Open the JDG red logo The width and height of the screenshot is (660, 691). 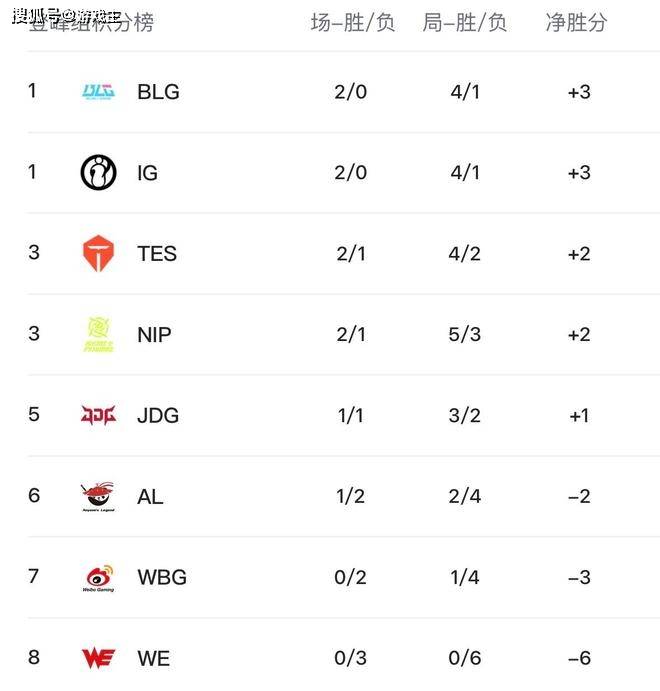point(98,415)
